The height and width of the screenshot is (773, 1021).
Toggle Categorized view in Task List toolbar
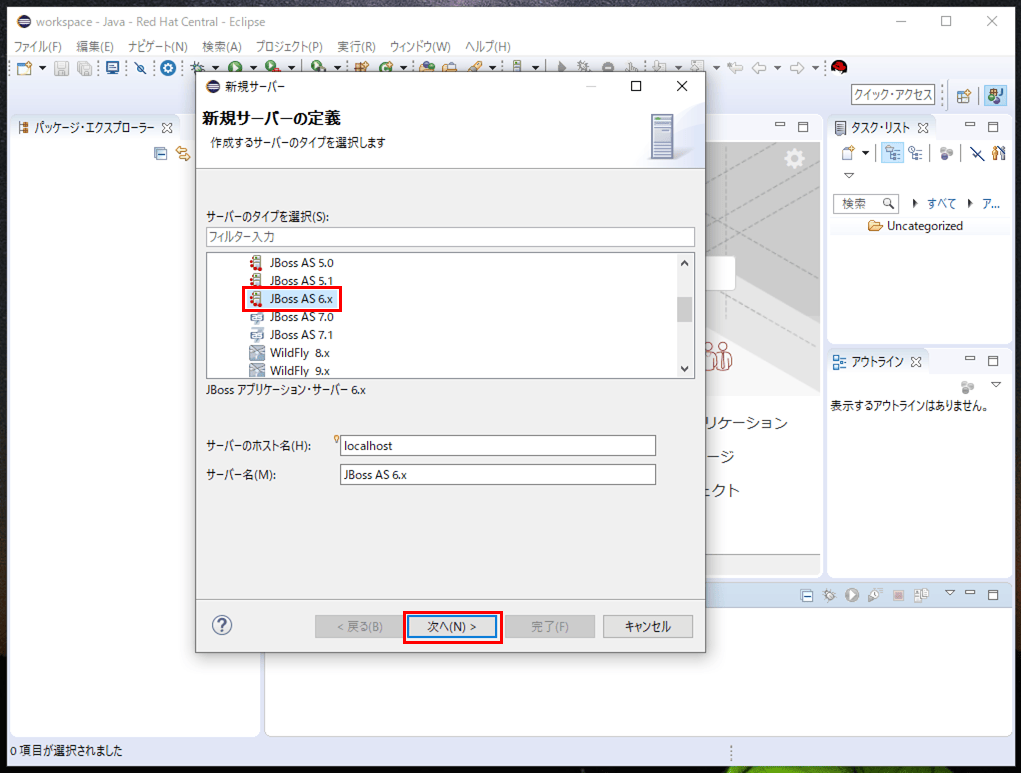click(x=892, y=153)
